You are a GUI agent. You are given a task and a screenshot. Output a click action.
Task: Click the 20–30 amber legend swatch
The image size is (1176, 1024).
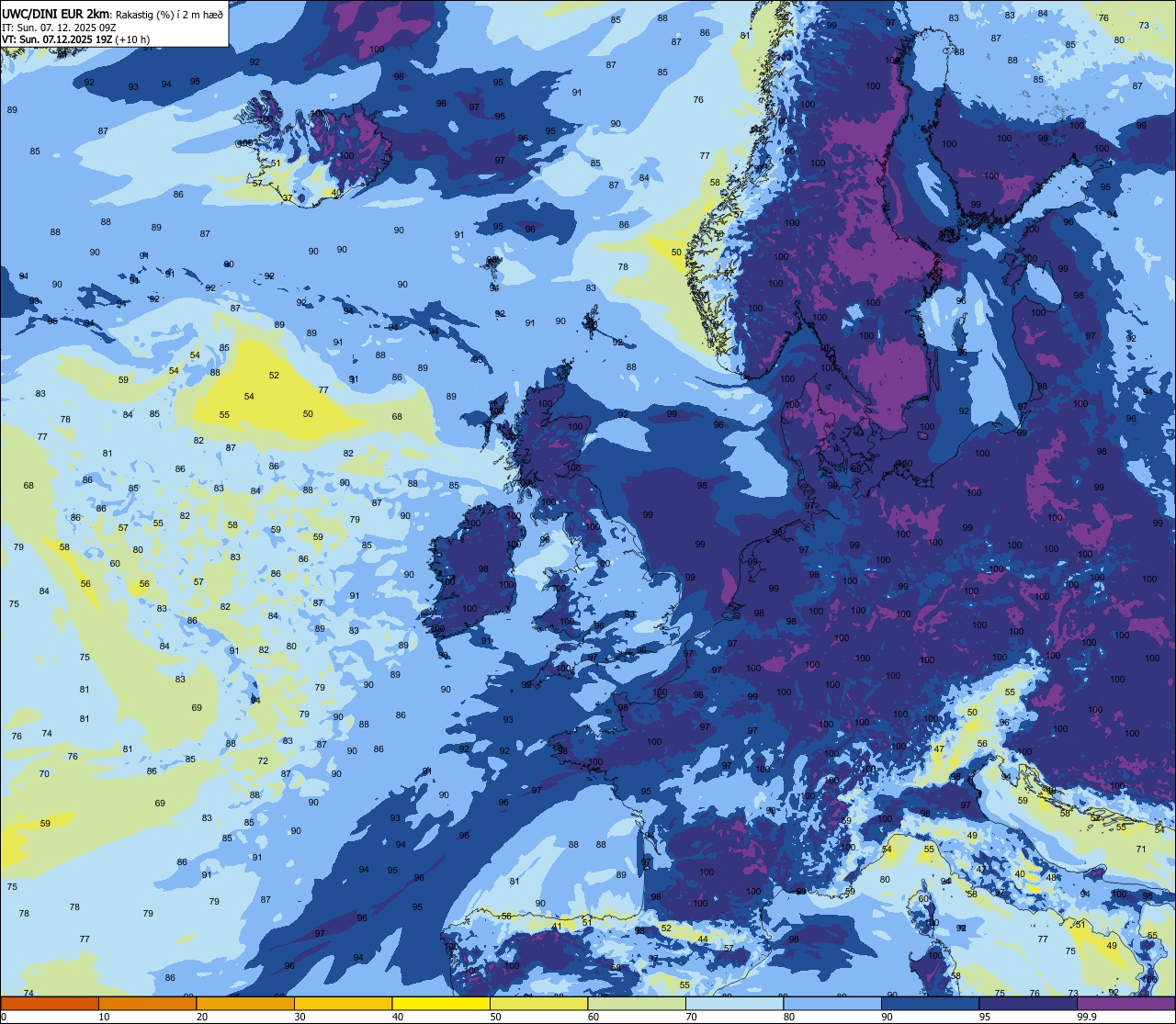pyautogui.click(x=245, y=1003)
